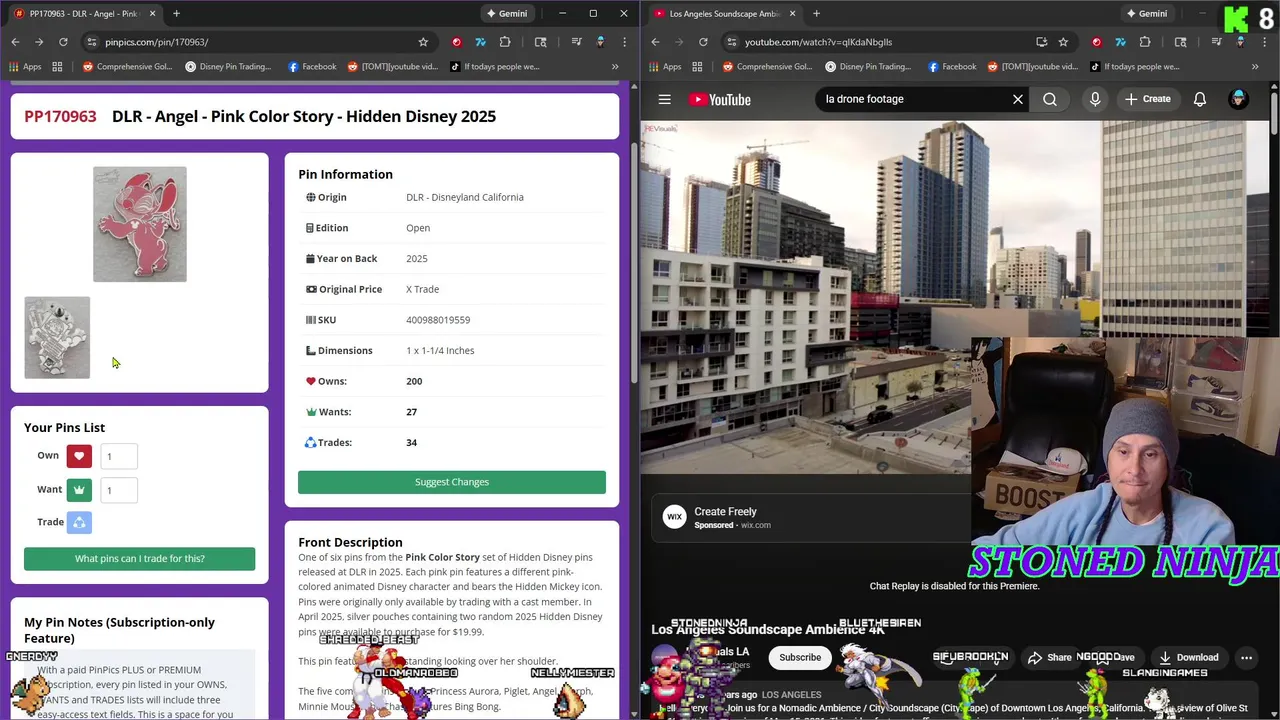1280x720 pixels.
Task: Click the Own heart icon button
Action: point(79,456)
